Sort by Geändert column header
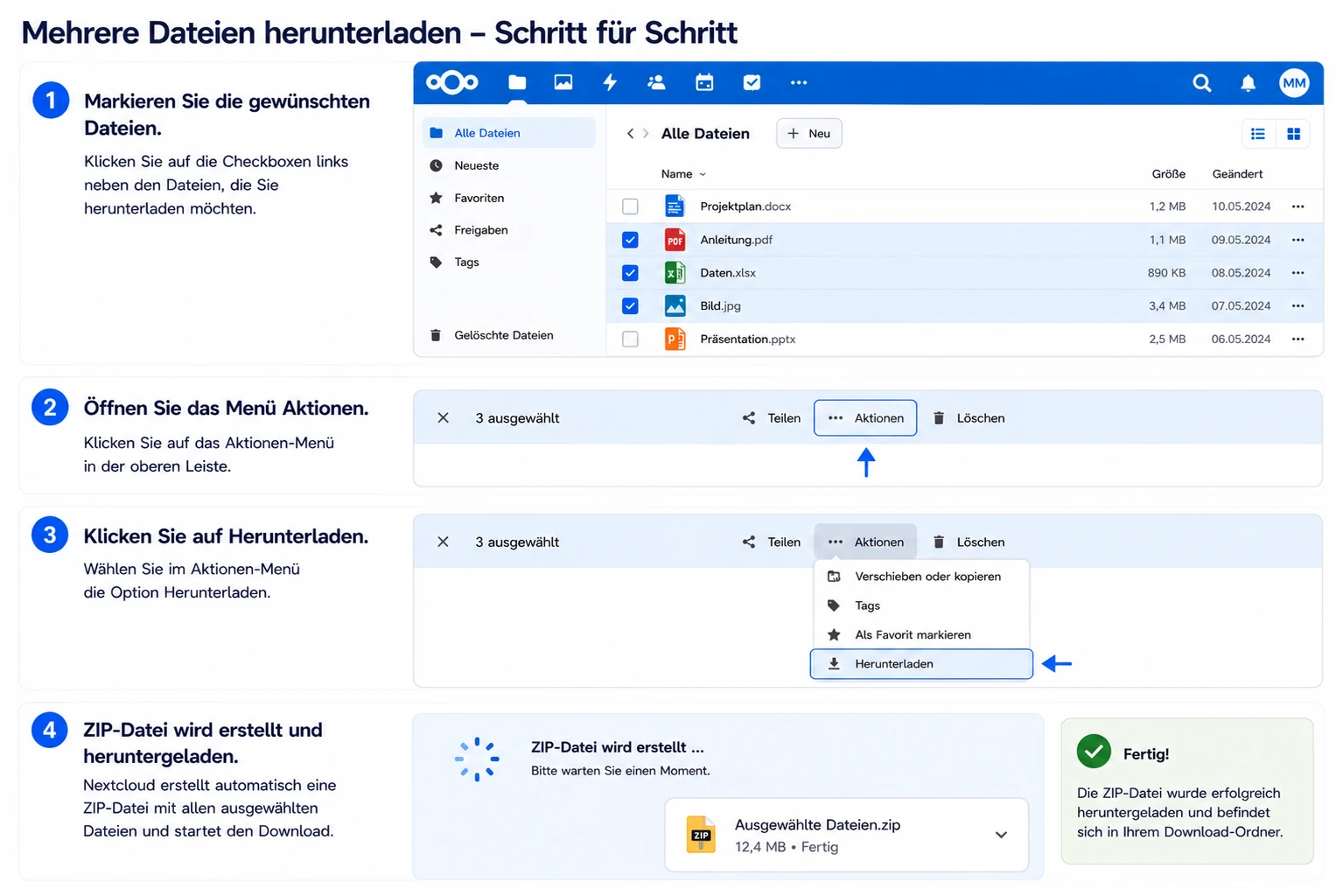The height and width of the screenshot is (896, 1343). tap(1237, 174)
